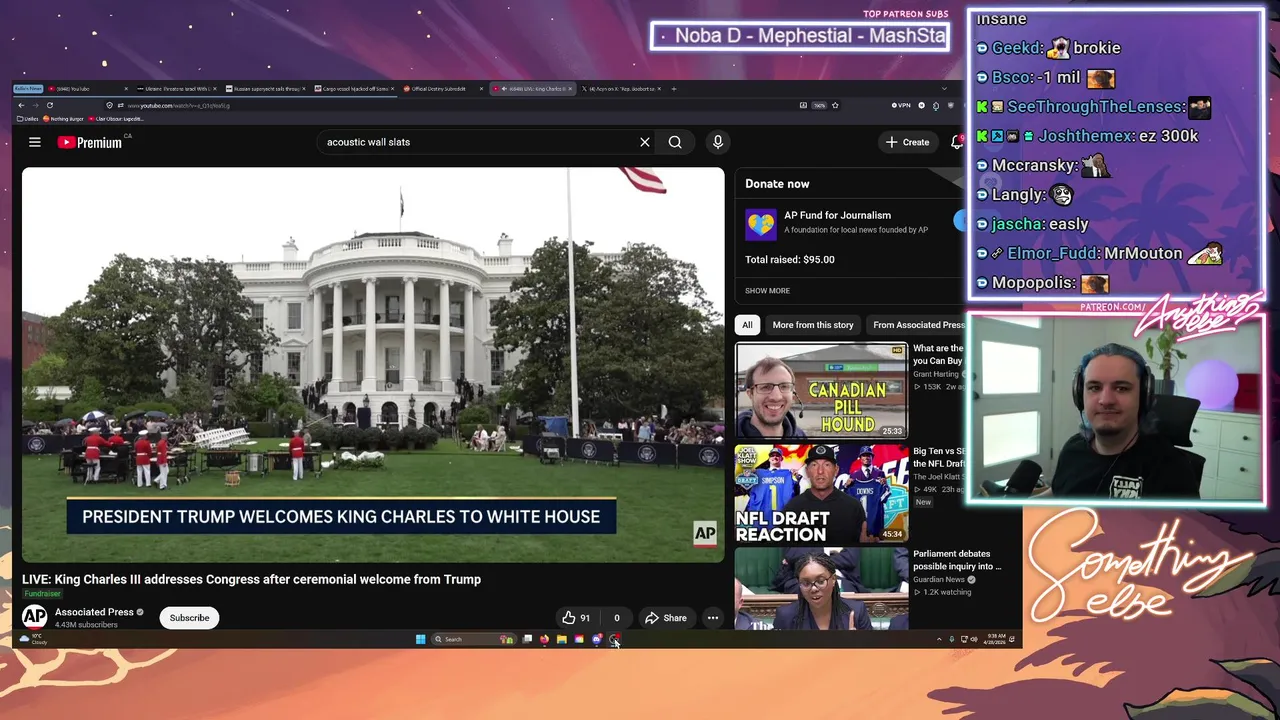Subscribe to Associated Press channel

189,618
